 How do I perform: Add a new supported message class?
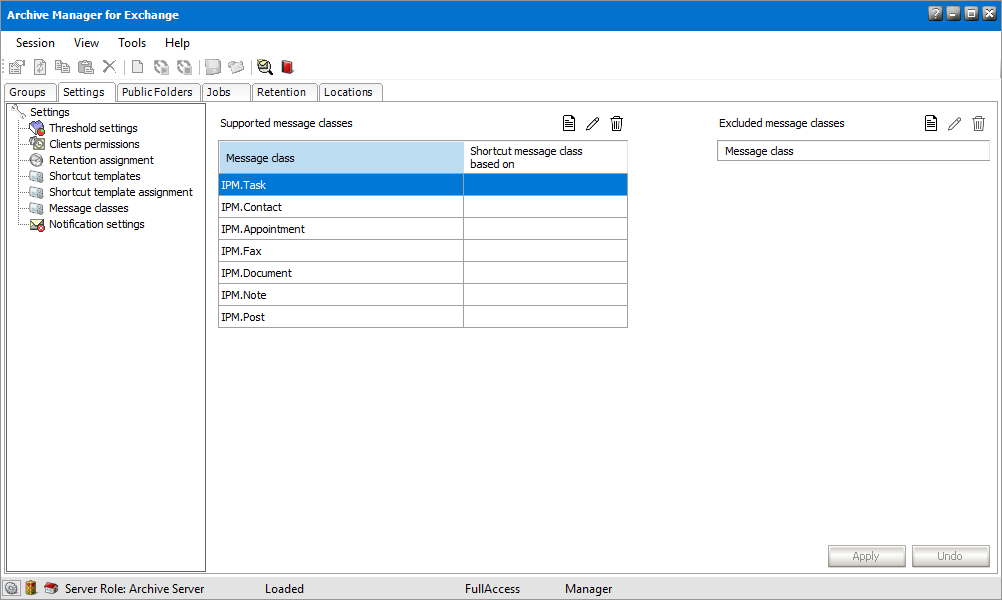[x=569, y=123]
